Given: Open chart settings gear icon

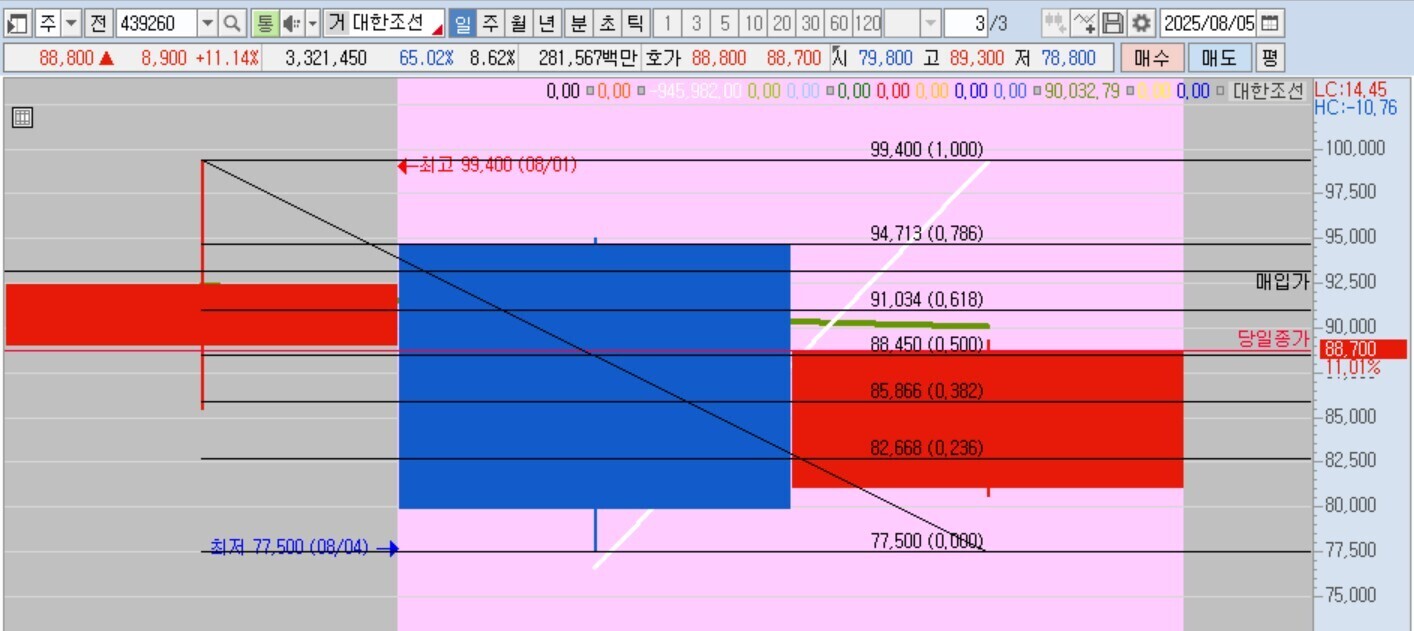Looking at the screenshot, I should 1141,23.
